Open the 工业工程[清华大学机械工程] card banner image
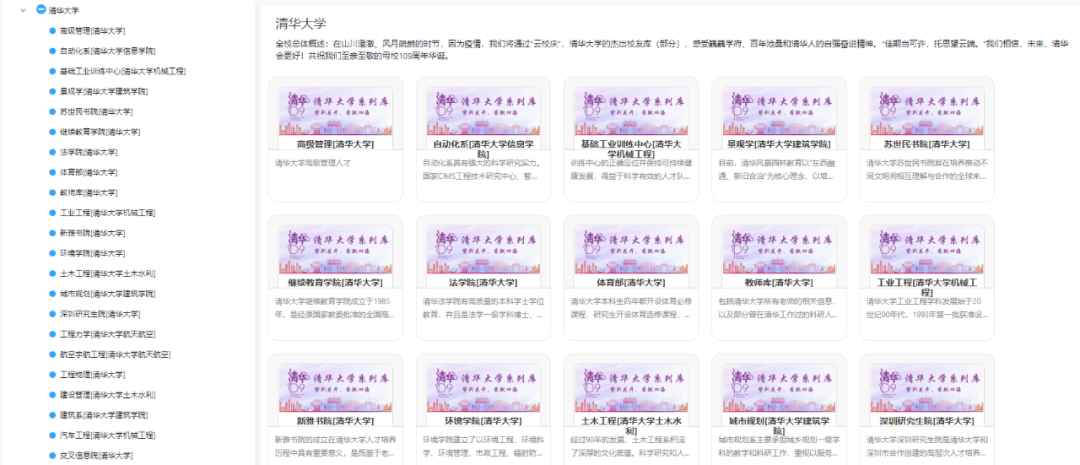Image resolution: width=1080 pixels, height=465 pixels. click(926, 250)
